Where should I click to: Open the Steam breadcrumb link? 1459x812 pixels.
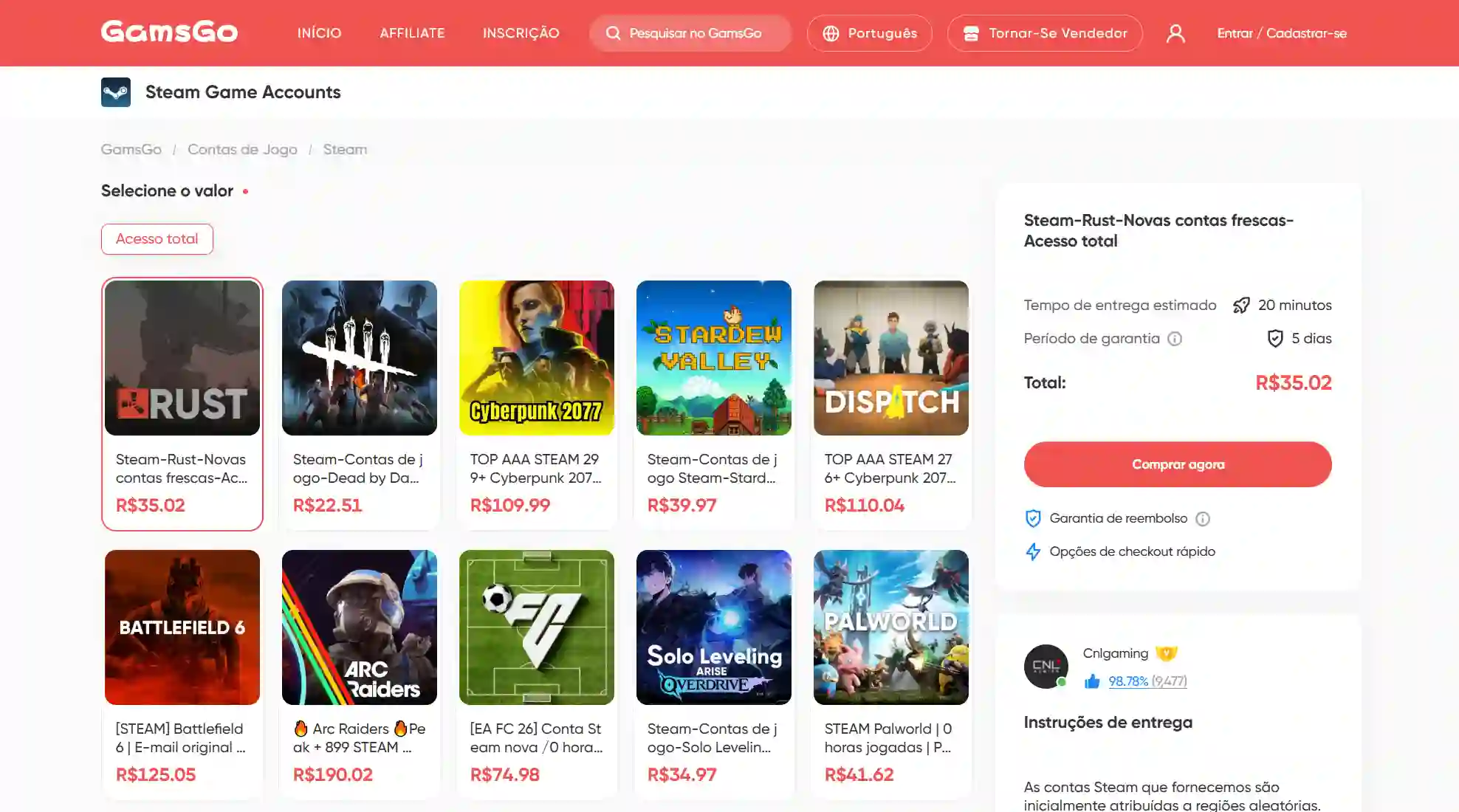point(345,149)
